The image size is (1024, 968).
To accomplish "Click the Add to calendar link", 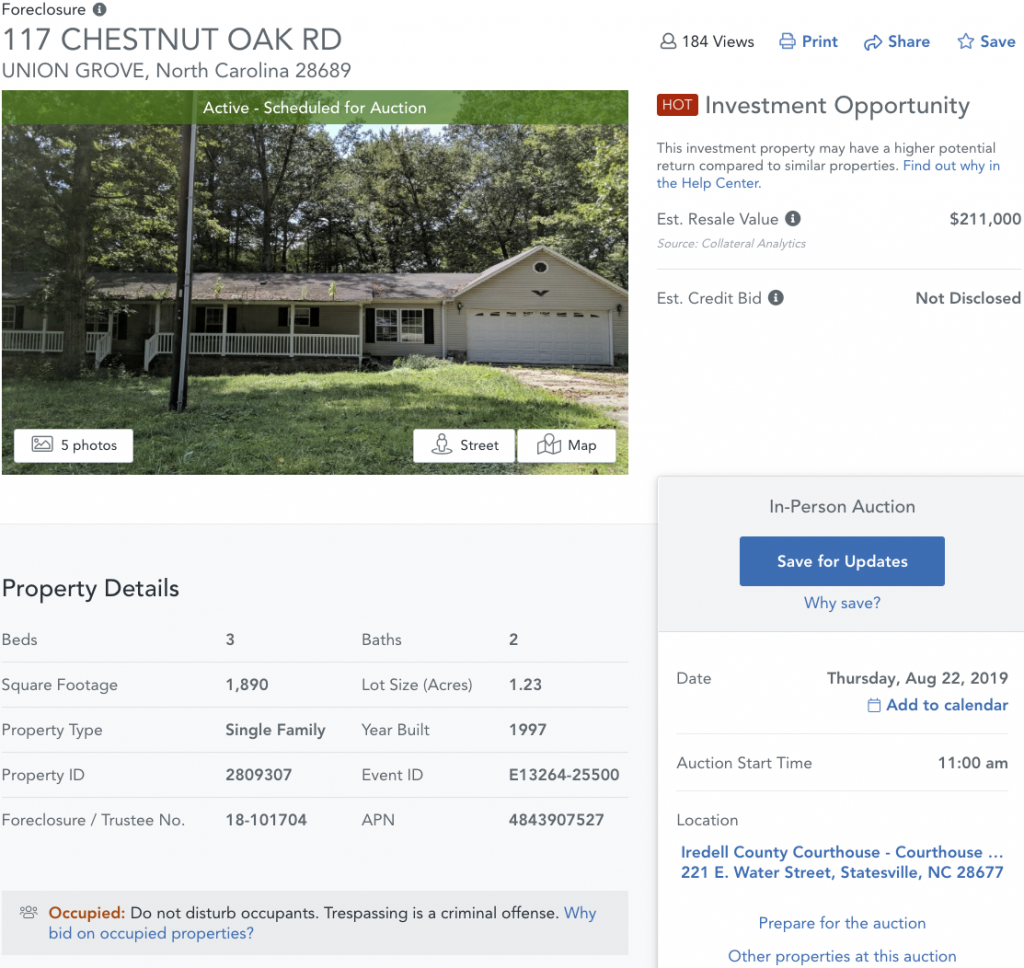I will pyautogui.click(x=946, y=705).
